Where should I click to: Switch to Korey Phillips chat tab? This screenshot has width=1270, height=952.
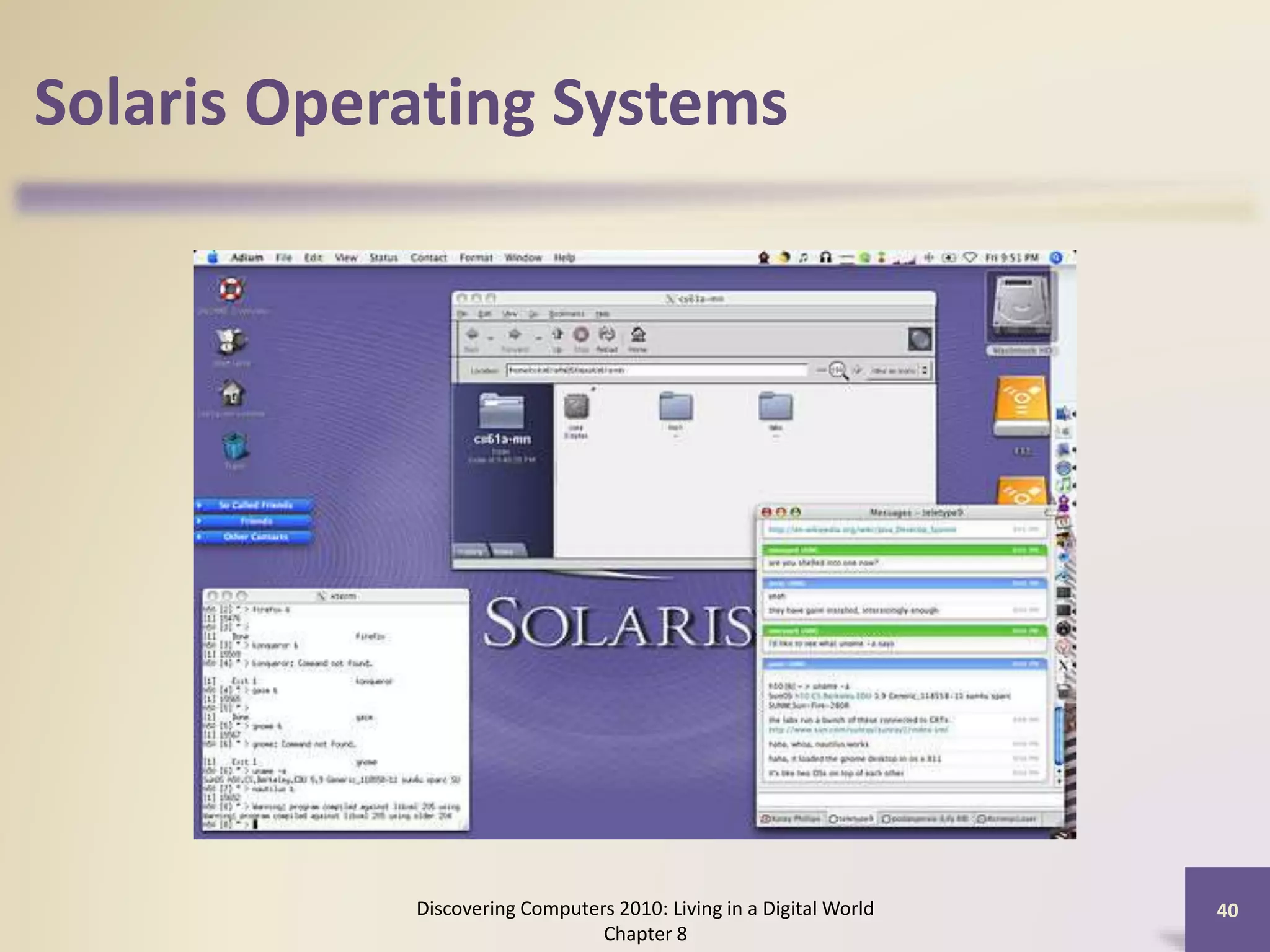coord(792,819)
